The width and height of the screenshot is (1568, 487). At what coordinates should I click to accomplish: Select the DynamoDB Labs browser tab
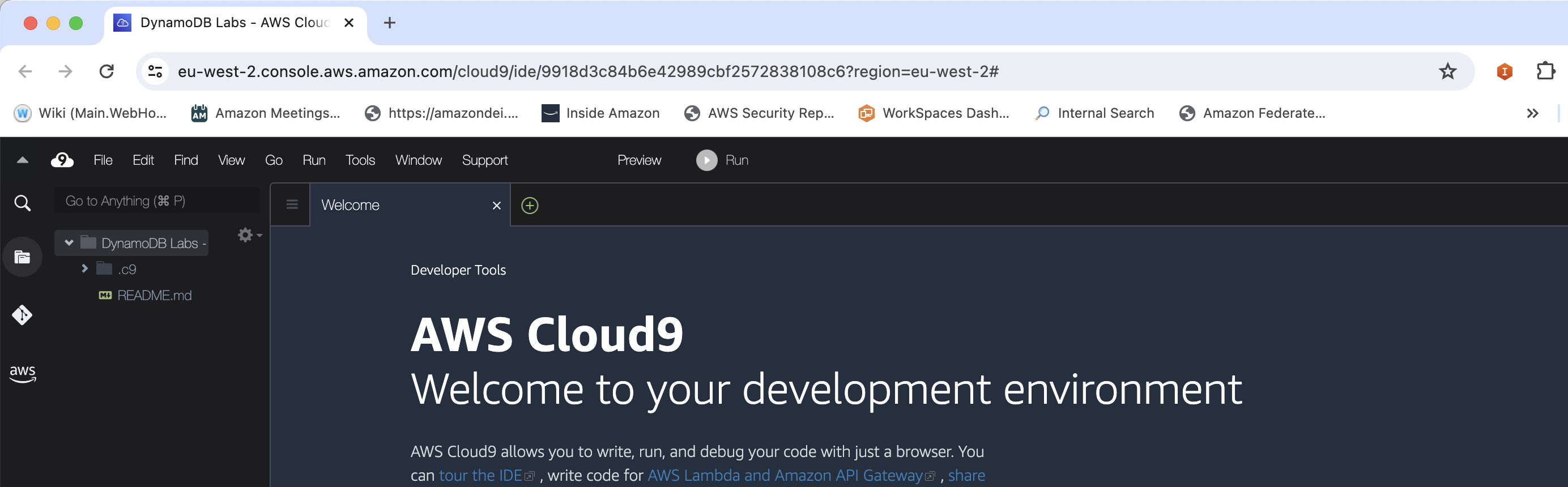[x=235, y=23]
